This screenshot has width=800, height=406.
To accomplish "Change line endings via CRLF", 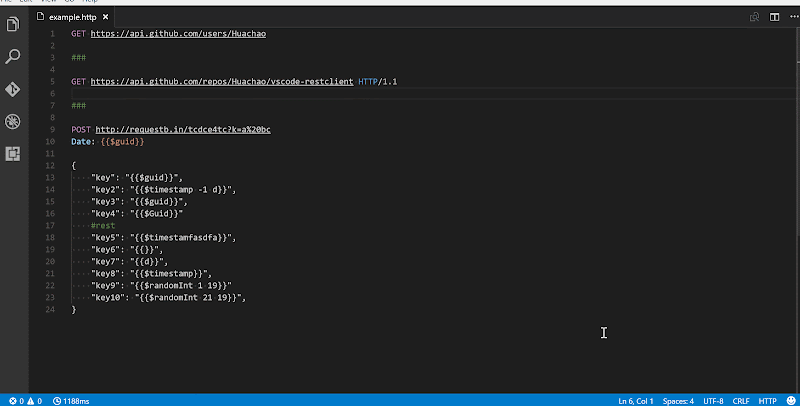I will point(741,401).
